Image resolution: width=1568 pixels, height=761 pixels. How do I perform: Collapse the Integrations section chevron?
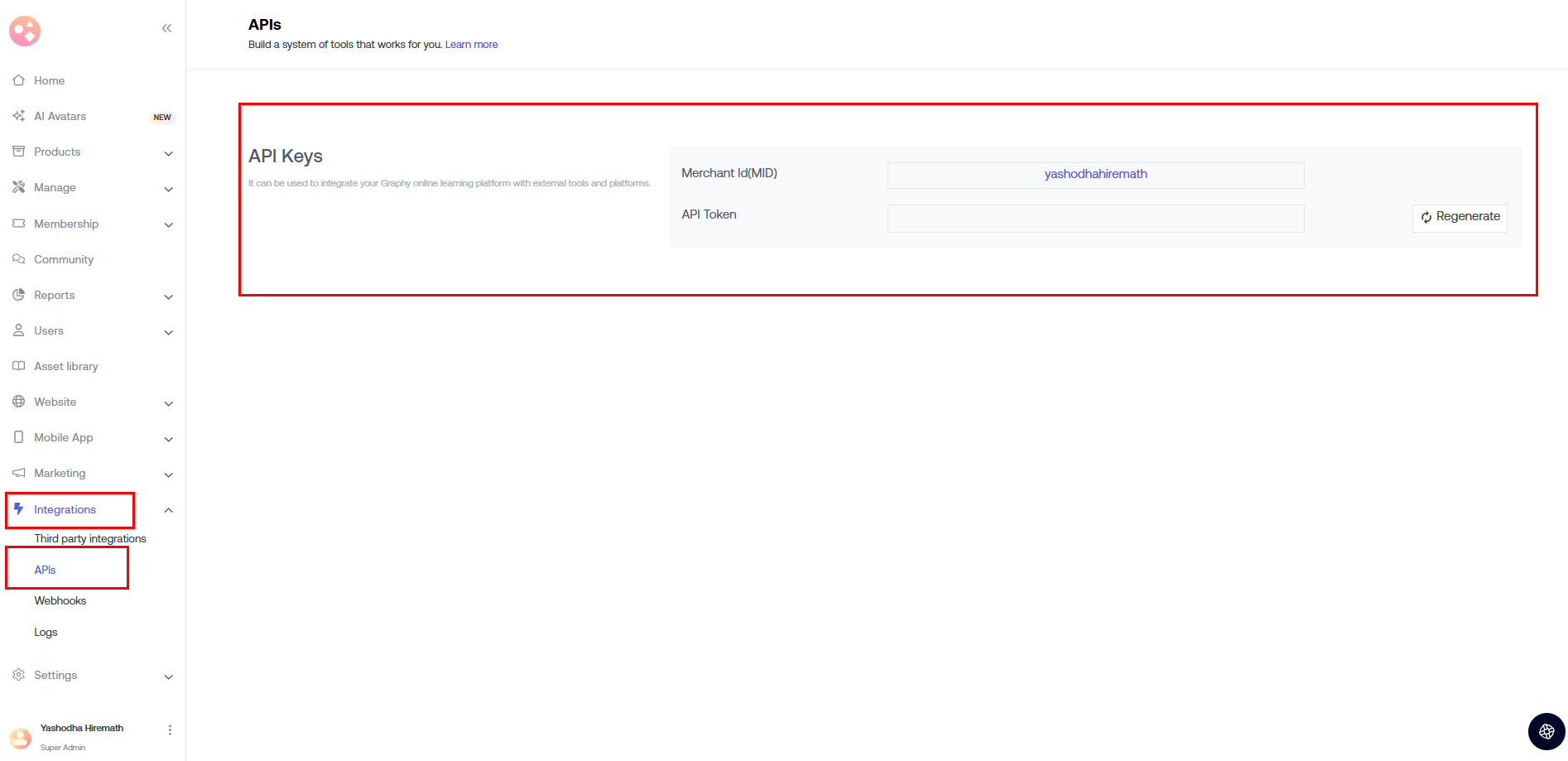click(x=168, y=510)
